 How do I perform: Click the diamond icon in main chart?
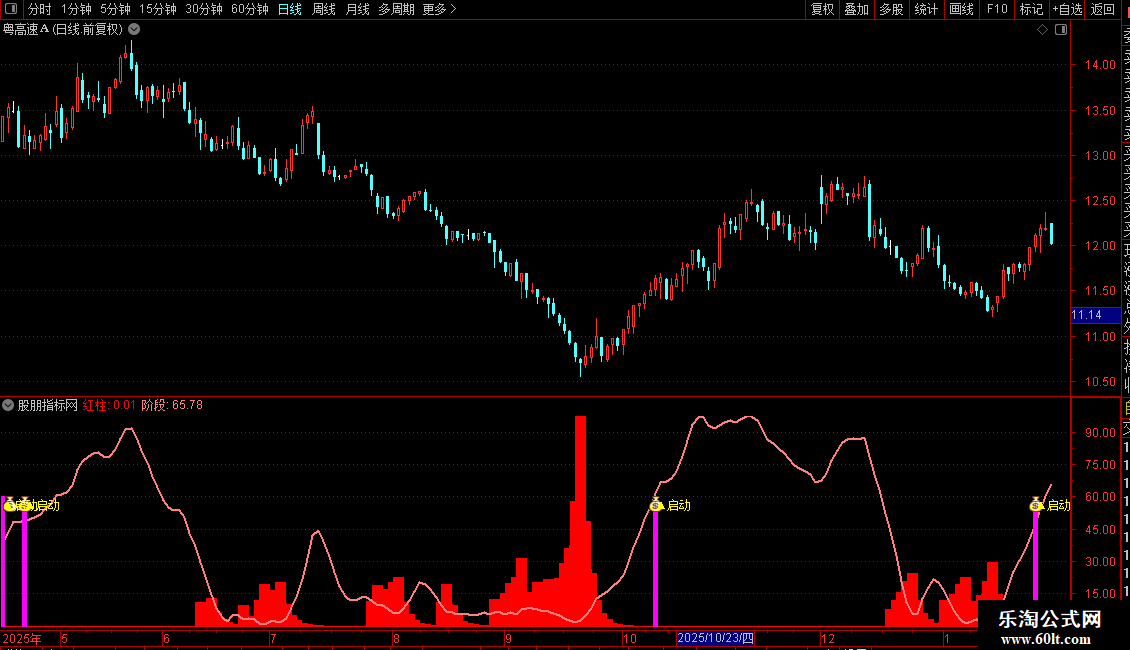1042,30
